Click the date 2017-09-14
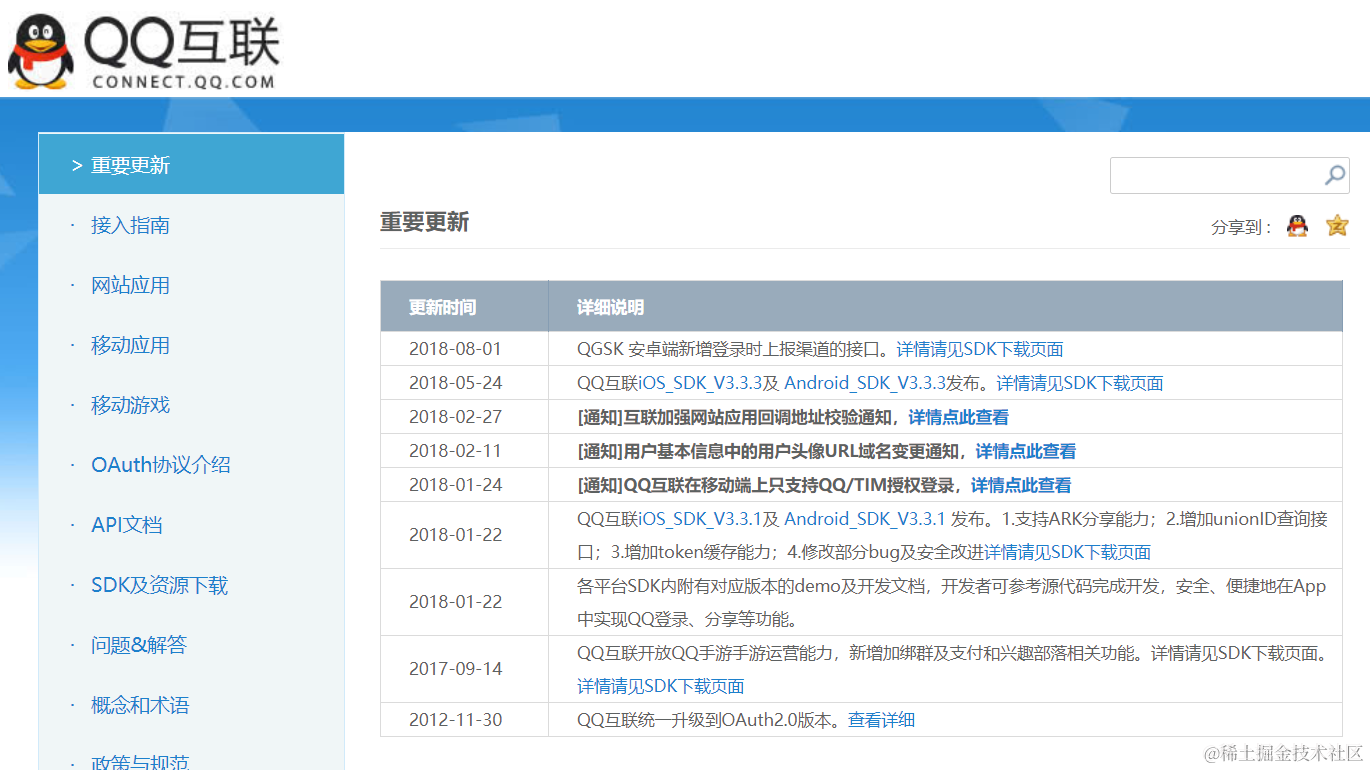This screenshot has height=770, width=1370. 455,669
